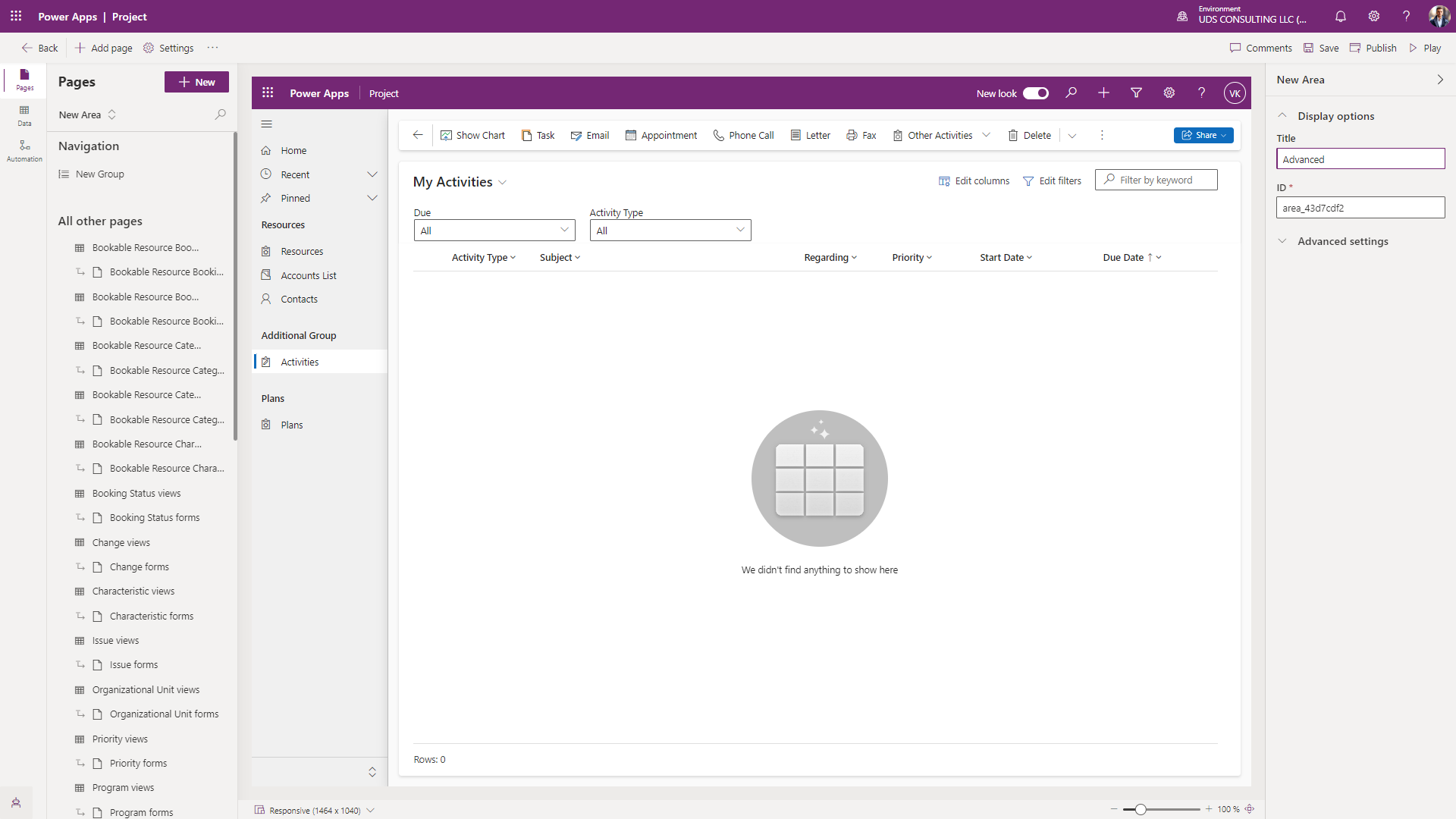Open the preview help question mark icon
This screenshot has height=819, width=1456.
tap(1201, 93)
